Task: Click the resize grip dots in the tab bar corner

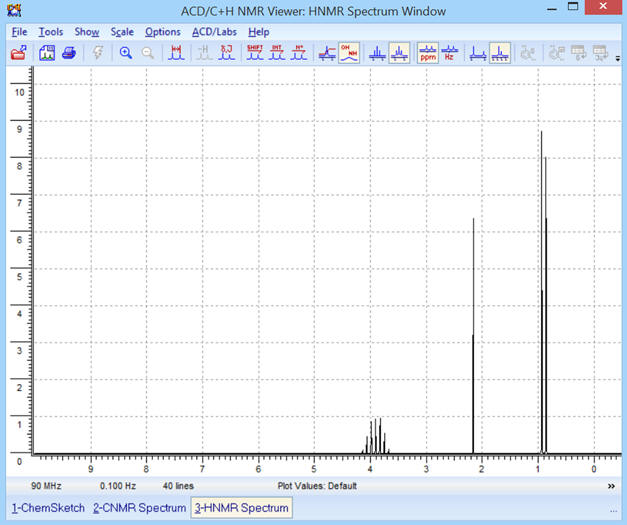Action: (614, 511)
